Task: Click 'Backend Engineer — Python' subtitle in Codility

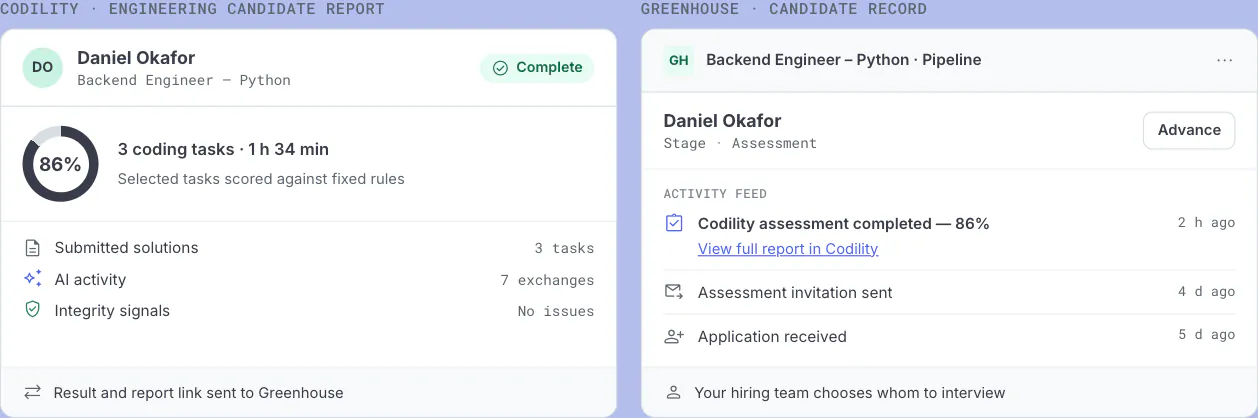Action: (184, 80)
